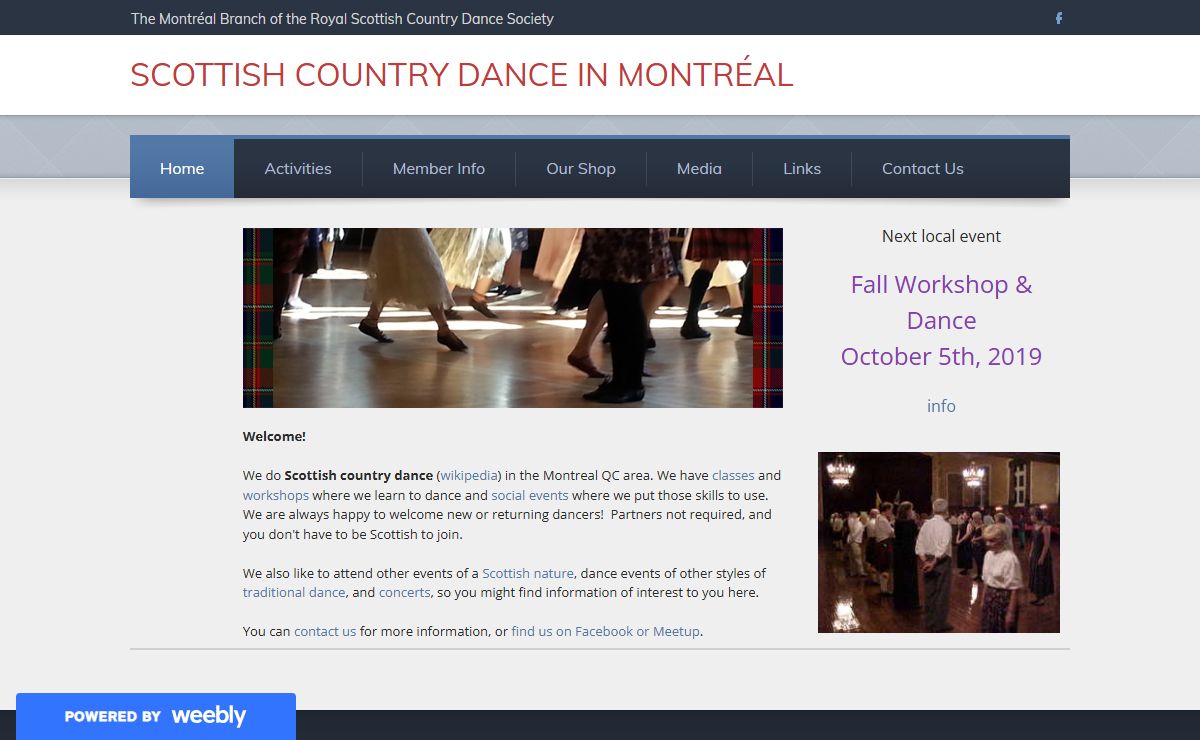Follow the workshops link
This screenshot has height=740, width=1200.
pos(276,495)
